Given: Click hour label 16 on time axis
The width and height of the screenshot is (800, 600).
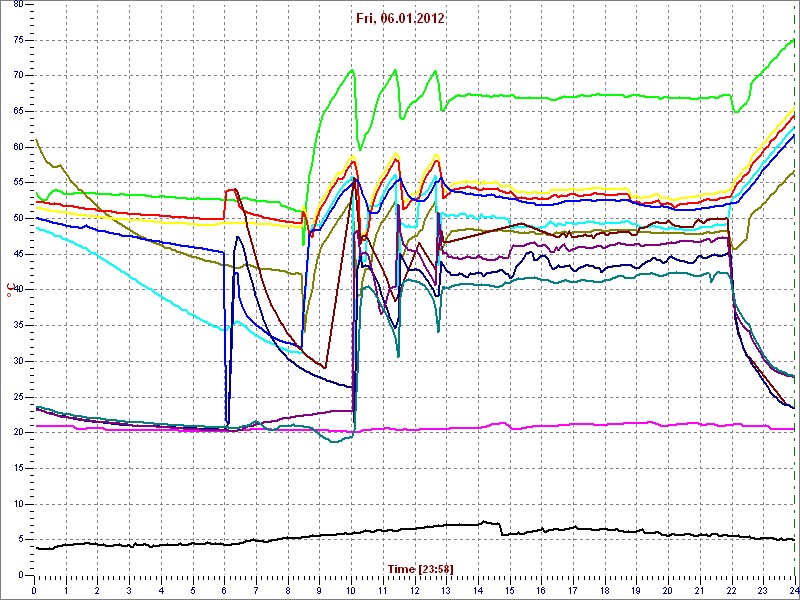Looking at the screenshot, I should [x=541, y=589].
